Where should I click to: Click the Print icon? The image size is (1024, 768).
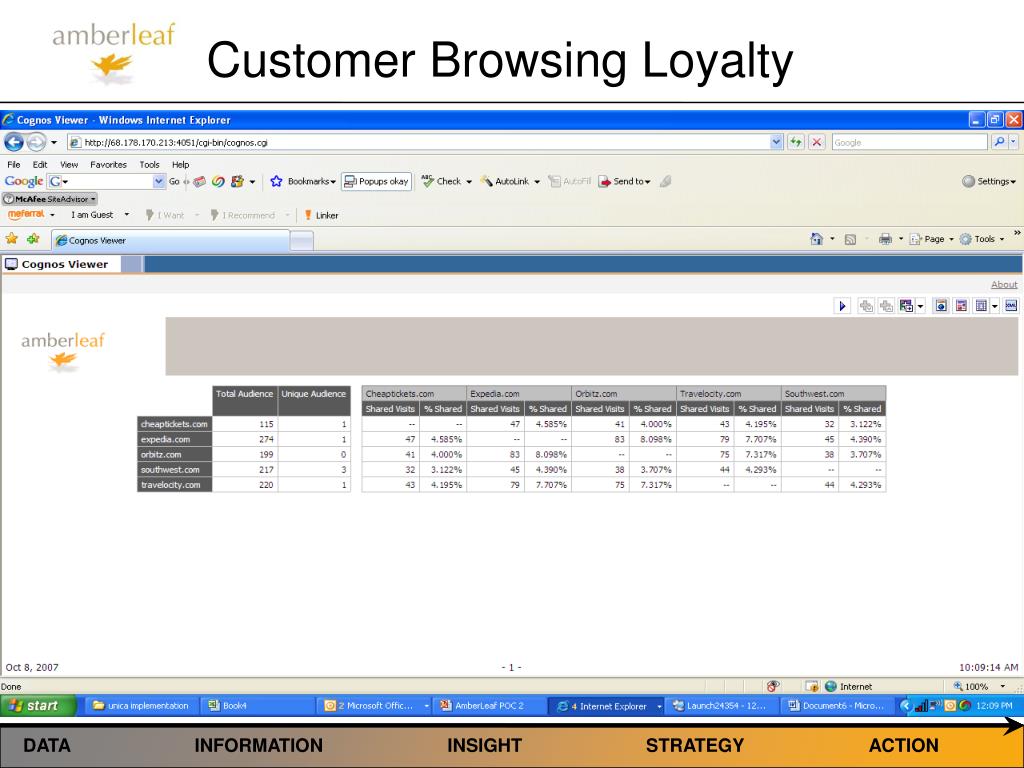885,239
